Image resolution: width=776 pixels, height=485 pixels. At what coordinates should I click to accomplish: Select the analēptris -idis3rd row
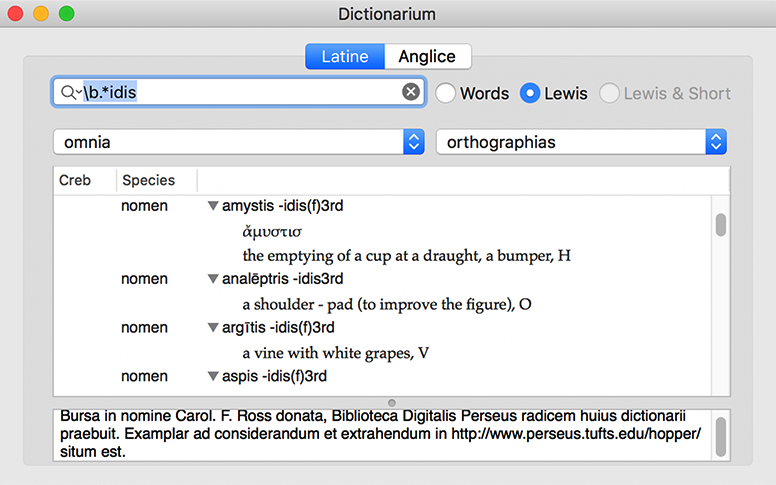pyautogui.click(x=382, y=279)
